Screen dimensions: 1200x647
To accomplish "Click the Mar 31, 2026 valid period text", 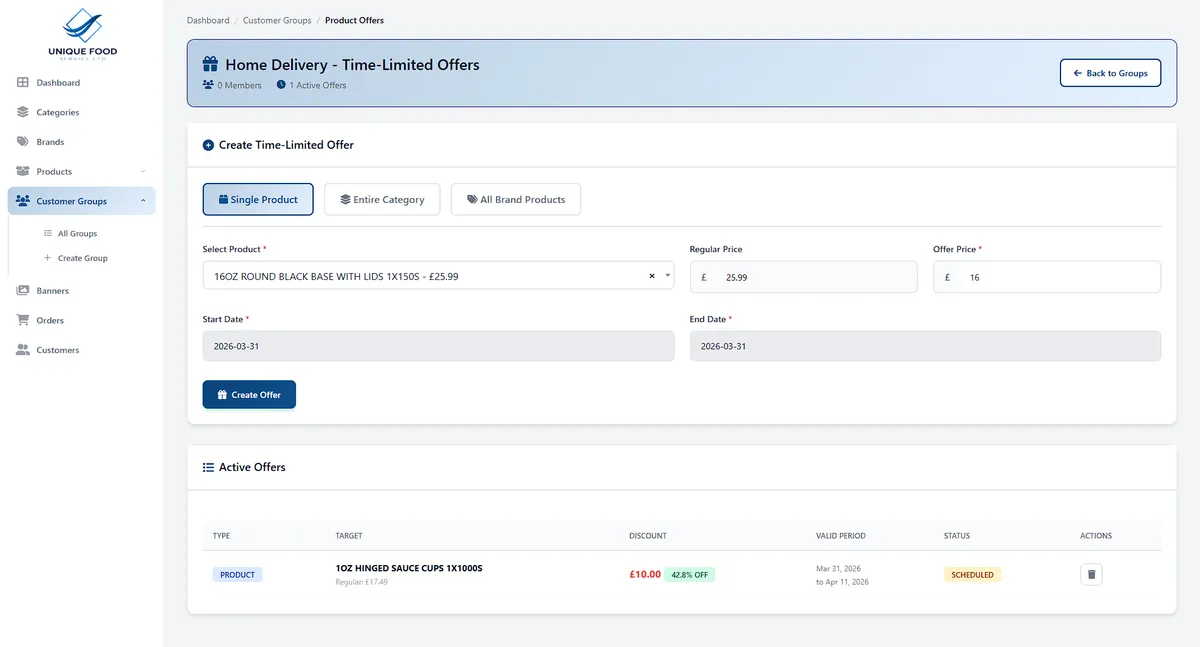I will (x=838, y=568).
